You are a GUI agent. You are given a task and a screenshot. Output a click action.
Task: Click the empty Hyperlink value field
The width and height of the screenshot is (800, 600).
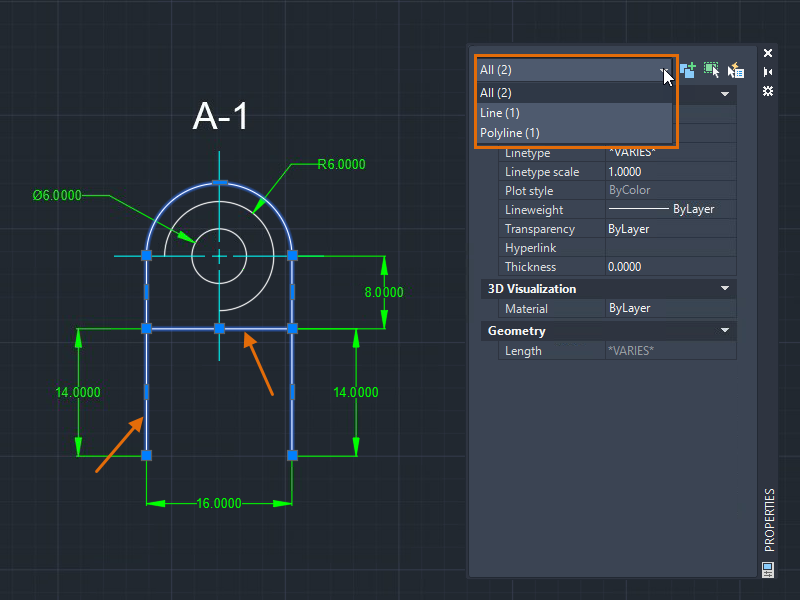(670, 247)
